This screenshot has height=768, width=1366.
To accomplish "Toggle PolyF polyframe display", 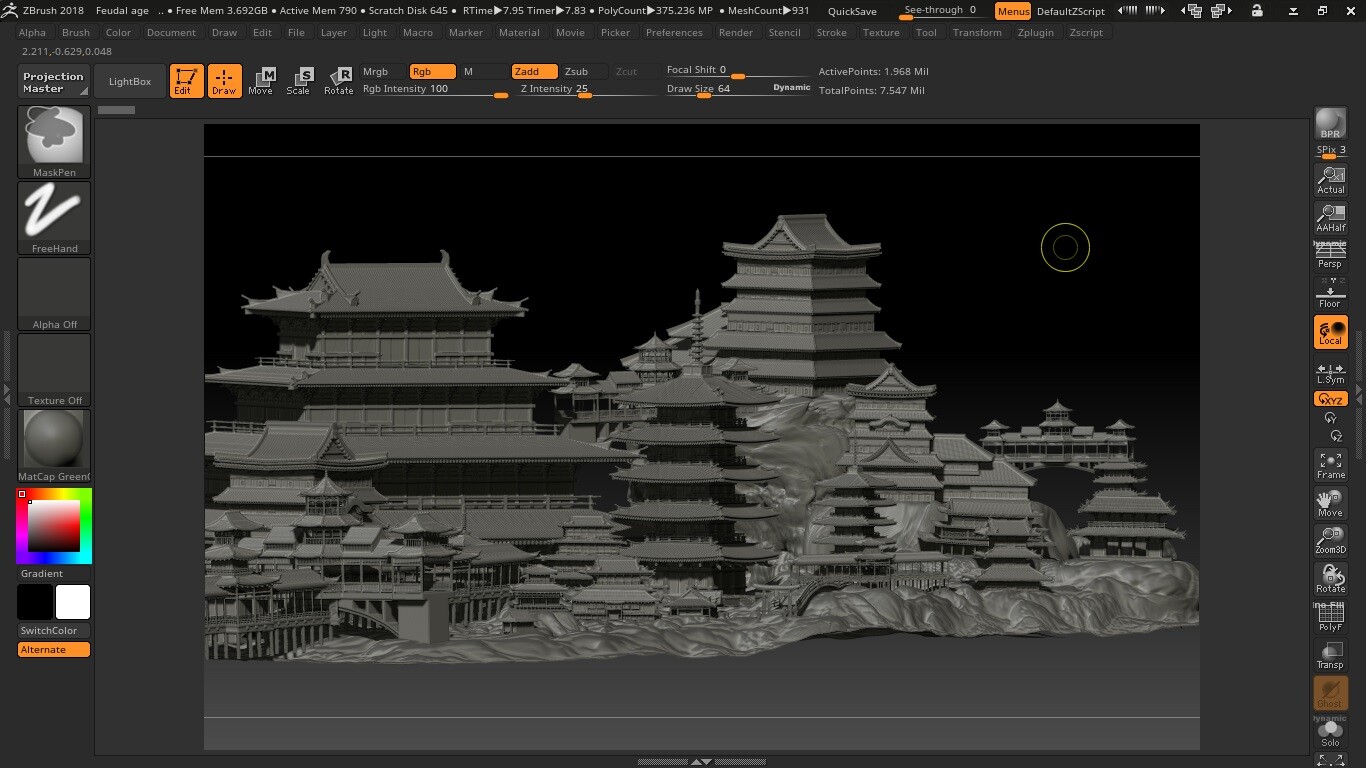I will (1330, 617).
